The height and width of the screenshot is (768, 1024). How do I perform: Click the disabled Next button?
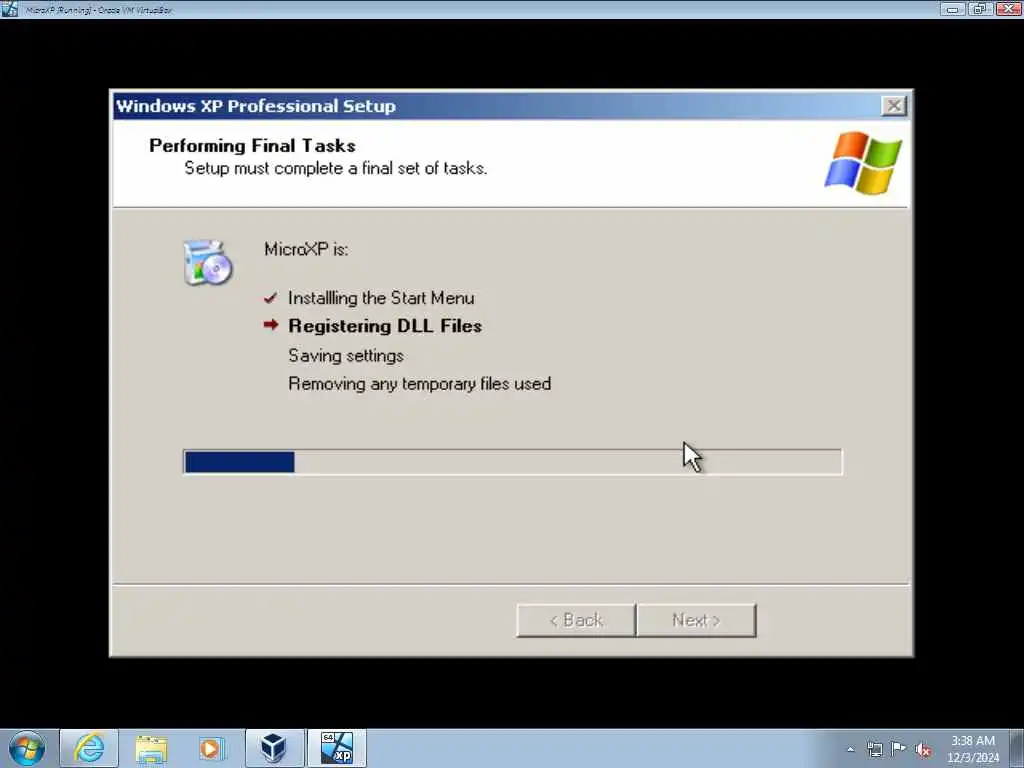(696, 620)
